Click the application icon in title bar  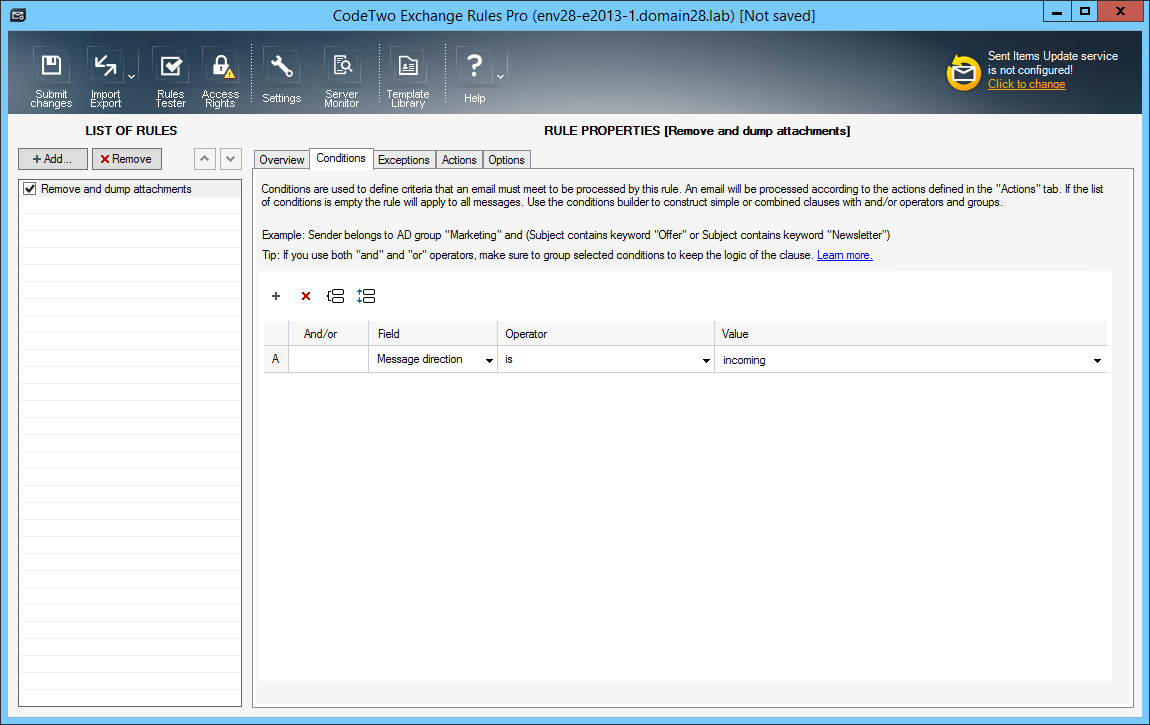pos(18,15)
